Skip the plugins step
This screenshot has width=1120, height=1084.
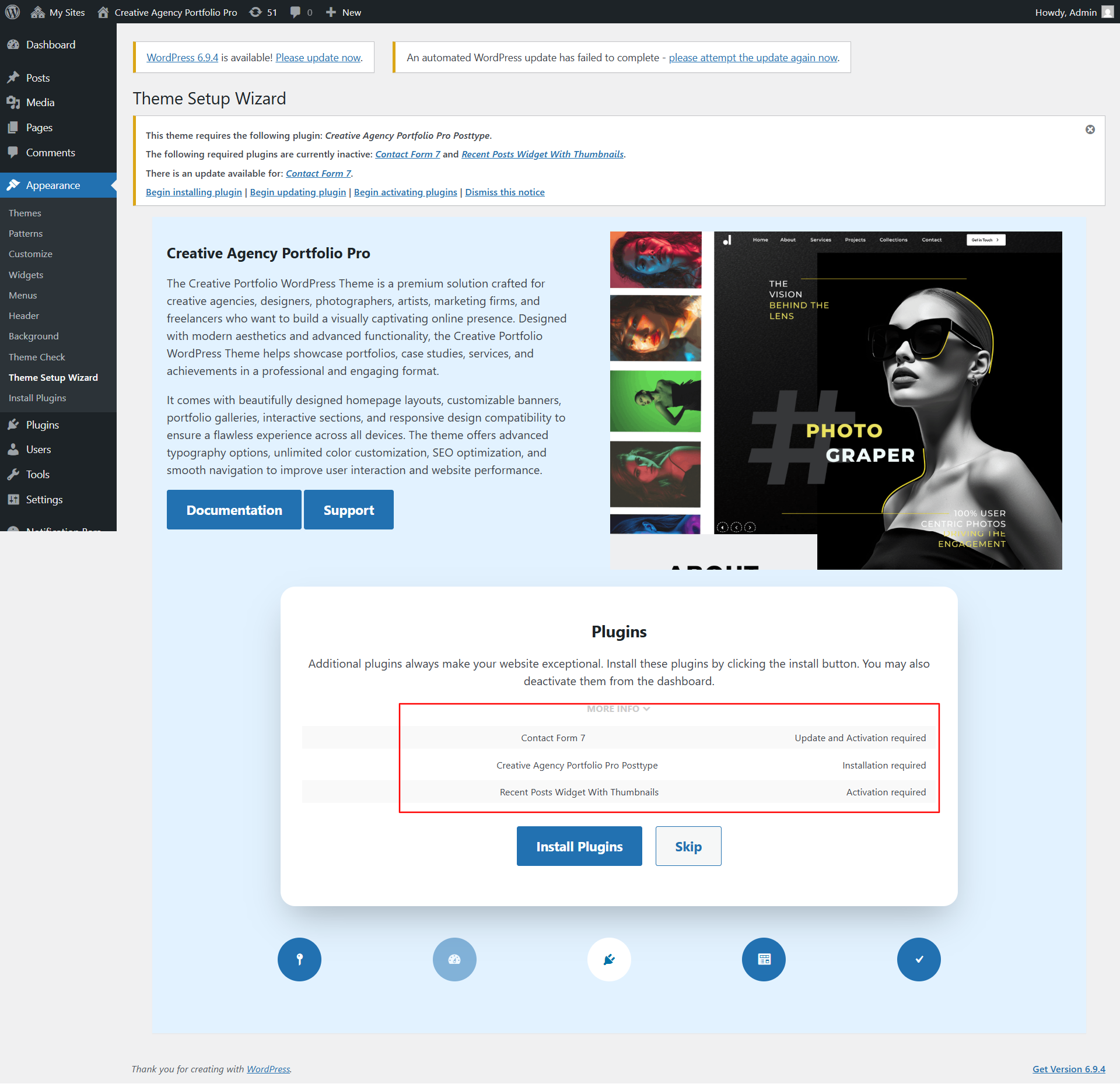(x=688, y=847)
